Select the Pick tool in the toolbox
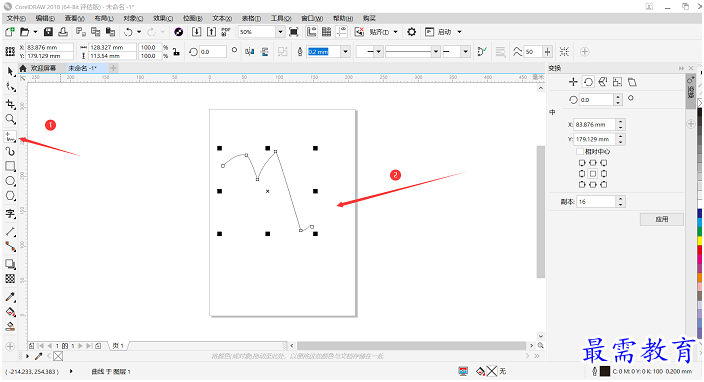This screenshot has width=704, height=382. tap(10, 72)
